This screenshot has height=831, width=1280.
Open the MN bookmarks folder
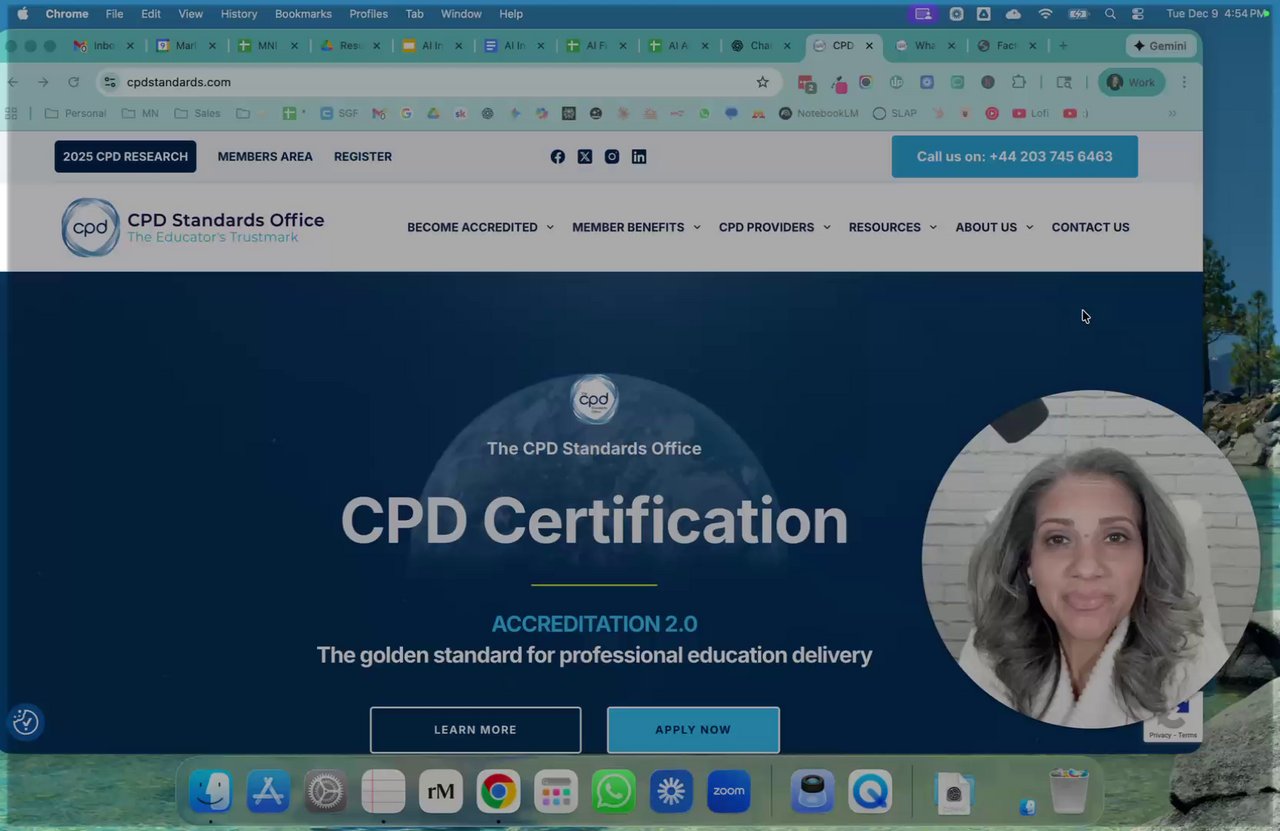[140, 113]
